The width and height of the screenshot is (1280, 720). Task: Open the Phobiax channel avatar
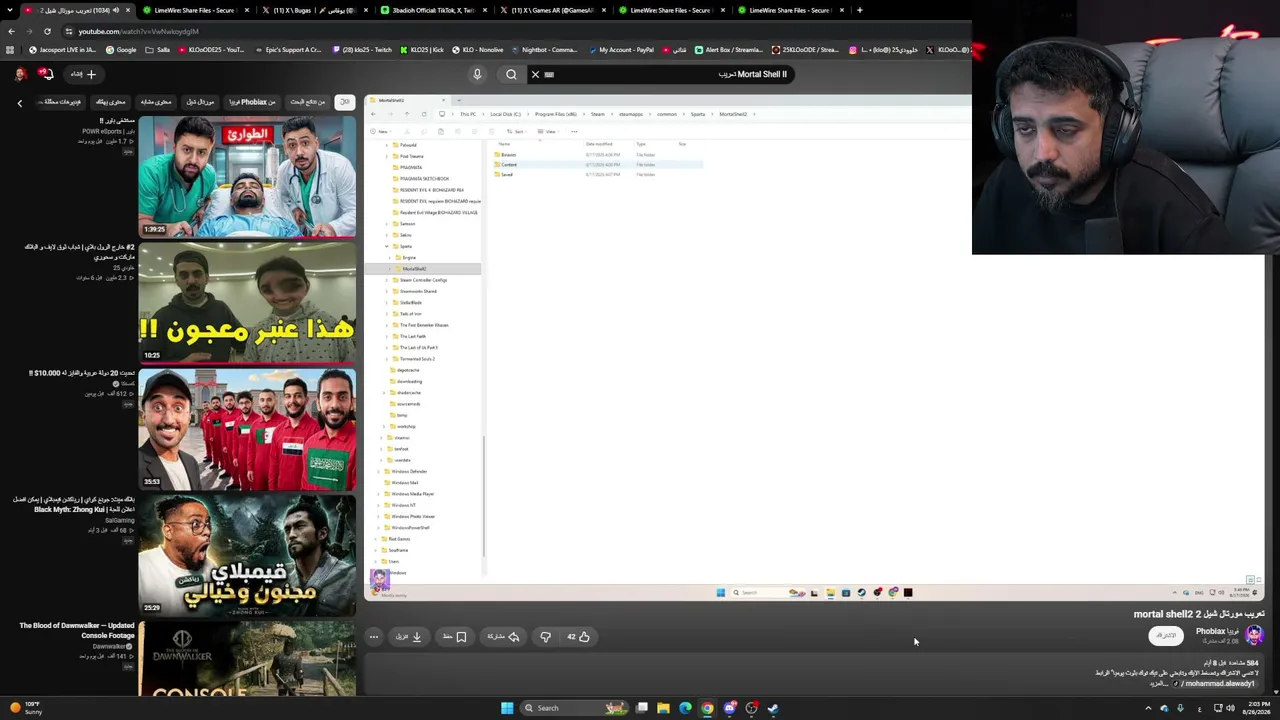1255,635
